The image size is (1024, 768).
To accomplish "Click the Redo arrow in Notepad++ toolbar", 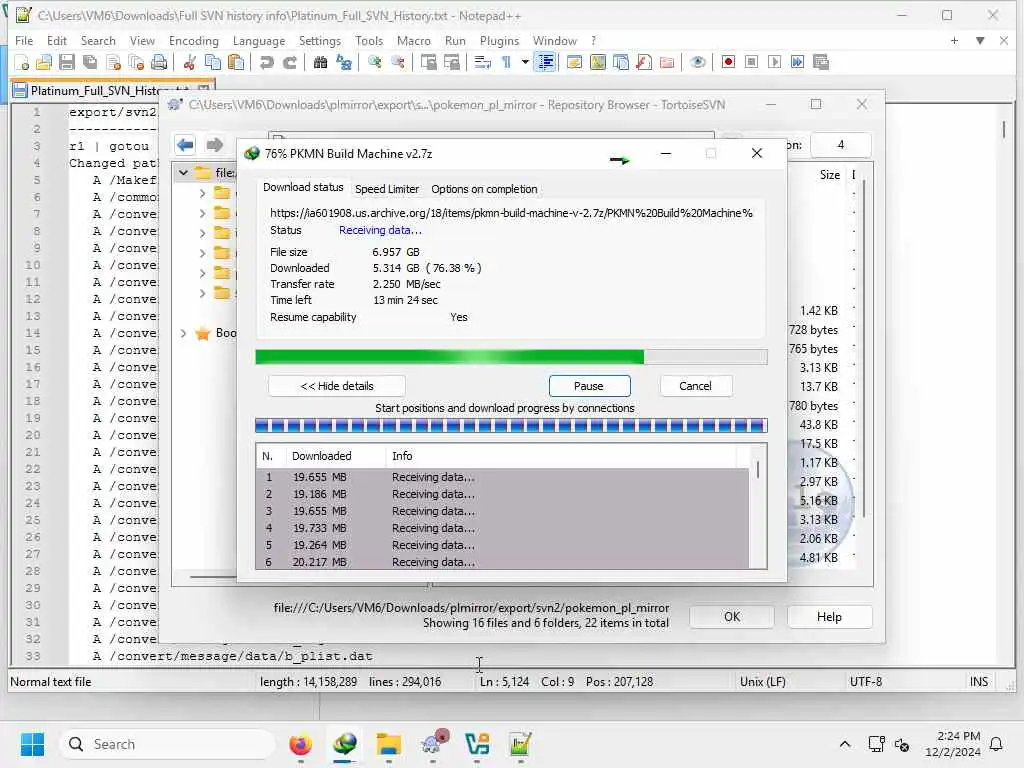I will tap(289, 63).
